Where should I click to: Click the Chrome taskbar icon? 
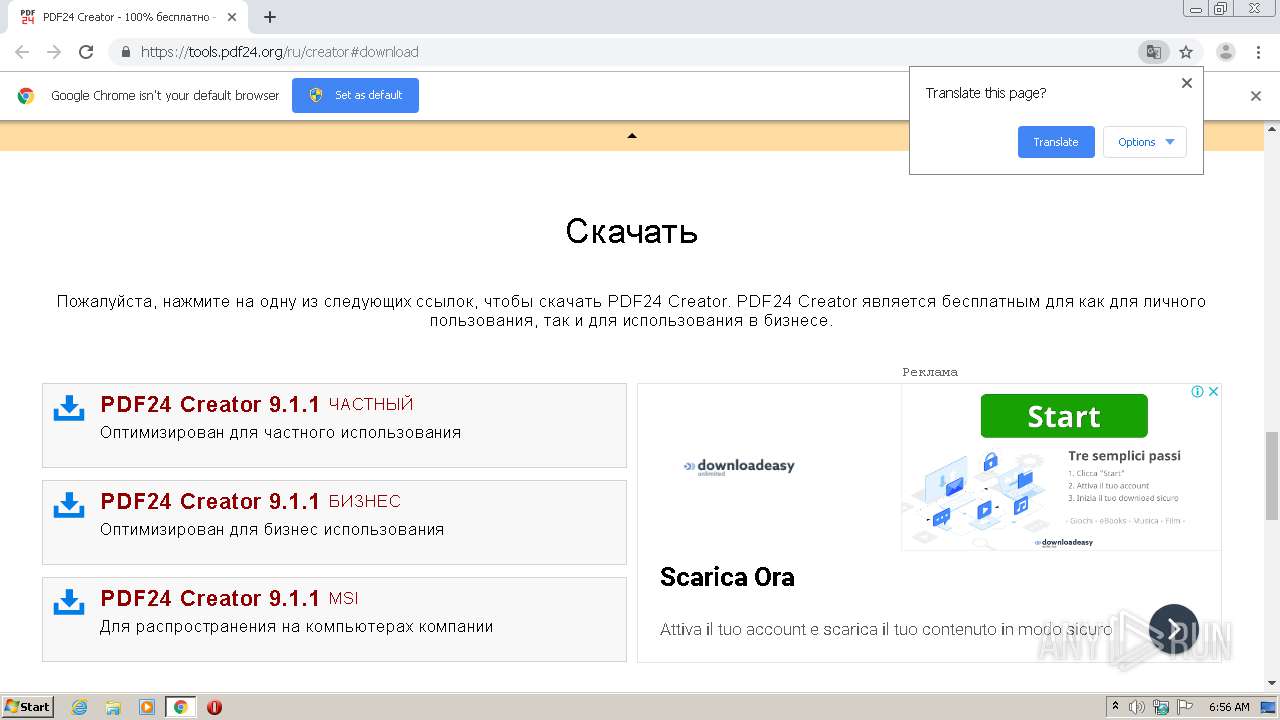click(x=180, y=707)
